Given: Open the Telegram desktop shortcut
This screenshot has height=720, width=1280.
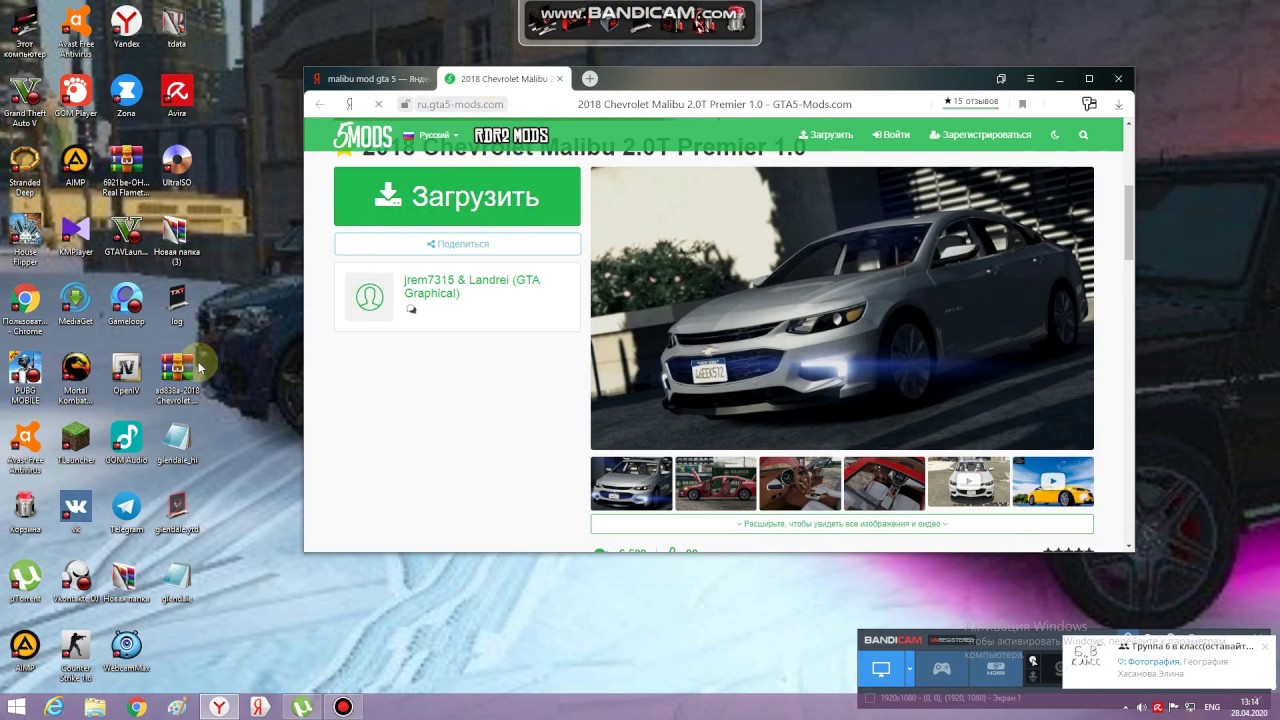Looking at the screenshot, I should [126, 512].
